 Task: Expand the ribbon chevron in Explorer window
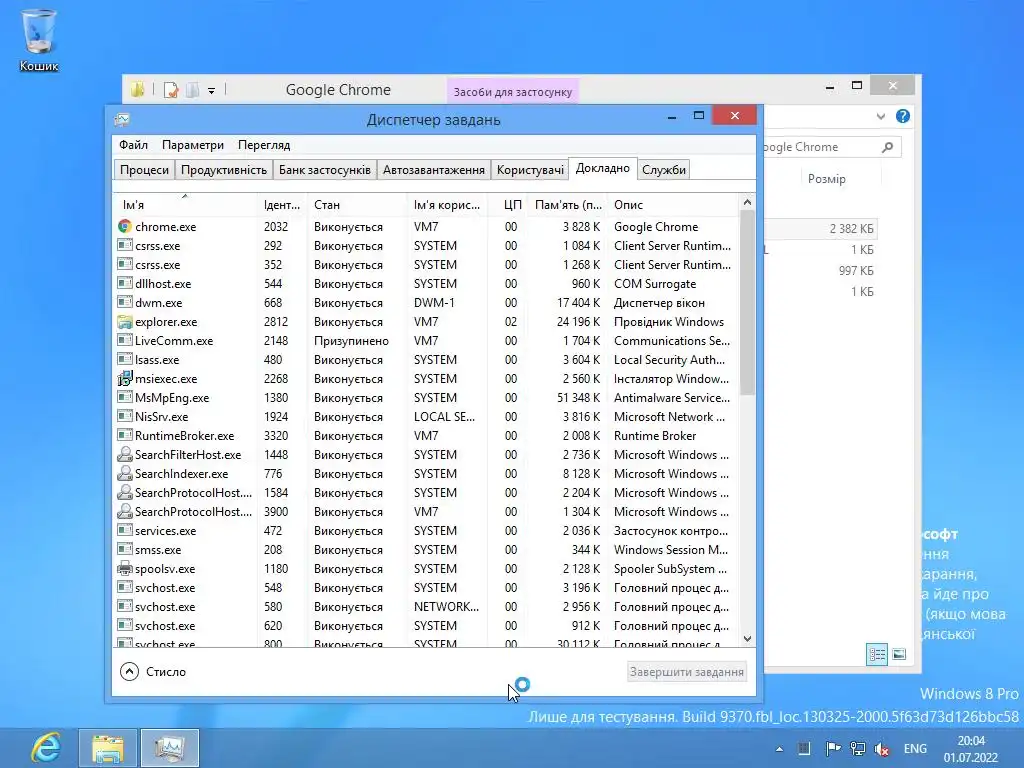click(x=881, y=116)
